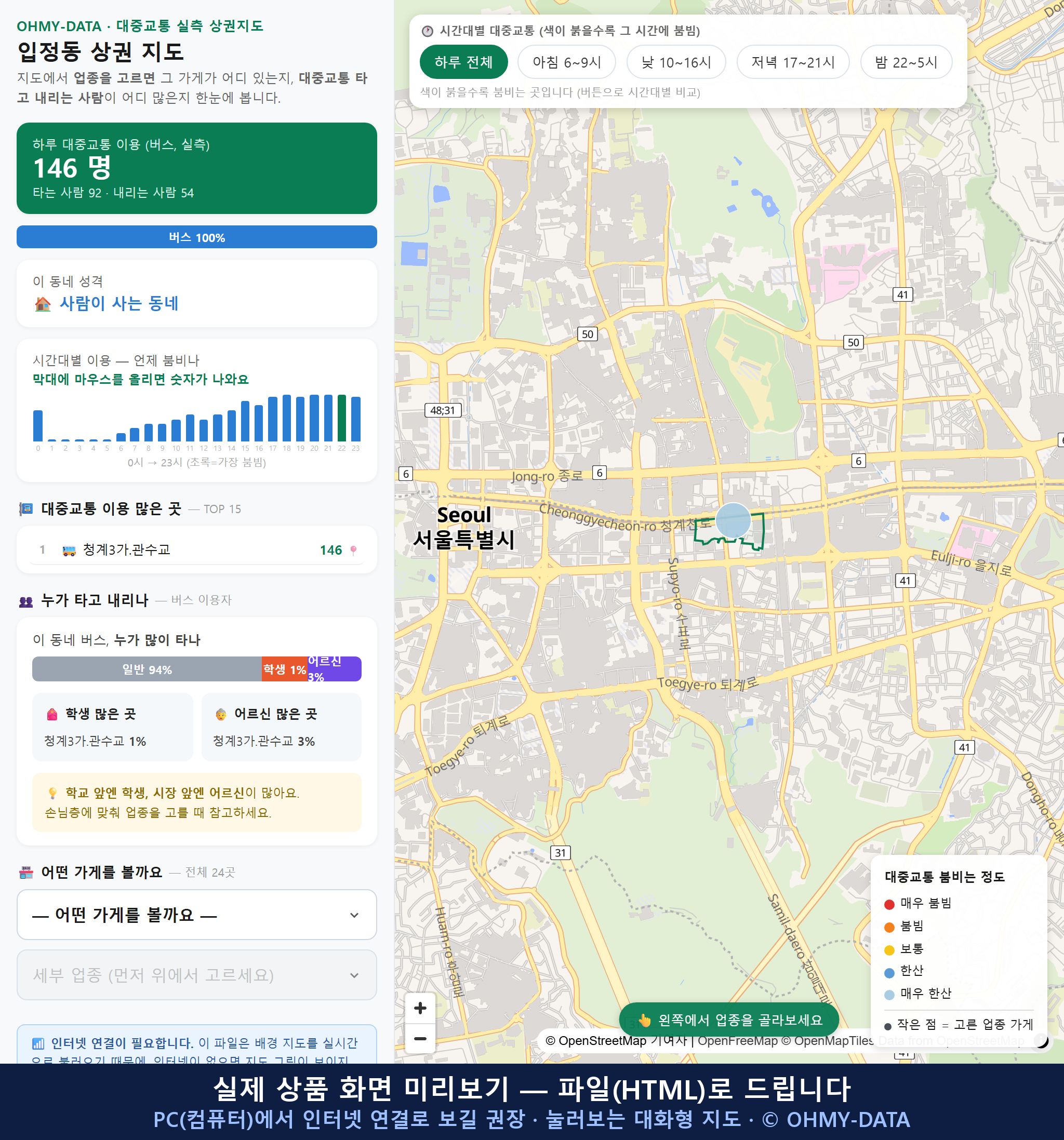Screen dimensions: 1064x1140
Task: Click the 48;31 route shield on map
Action: pyautogui.click(x=443, y=411)
